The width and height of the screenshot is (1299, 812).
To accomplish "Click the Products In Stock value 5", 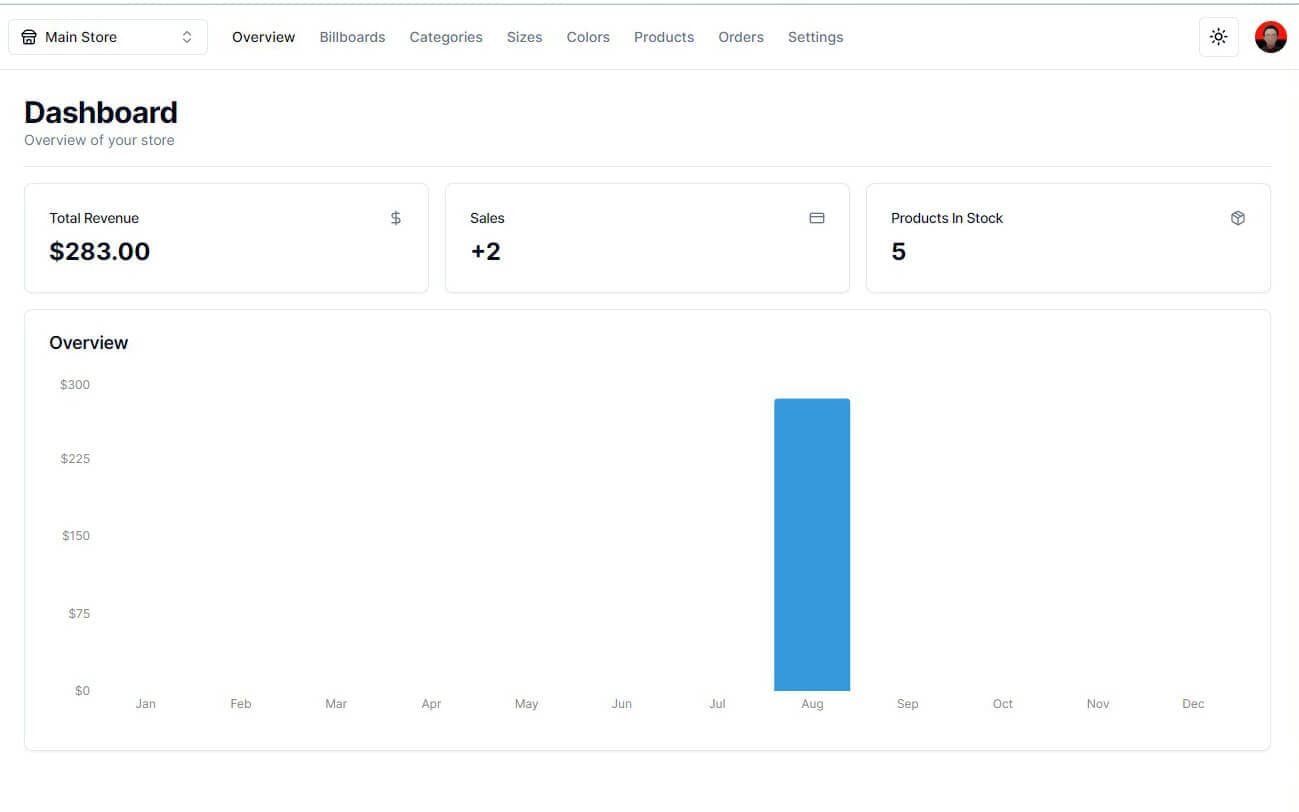I will (x=898, y=252).
